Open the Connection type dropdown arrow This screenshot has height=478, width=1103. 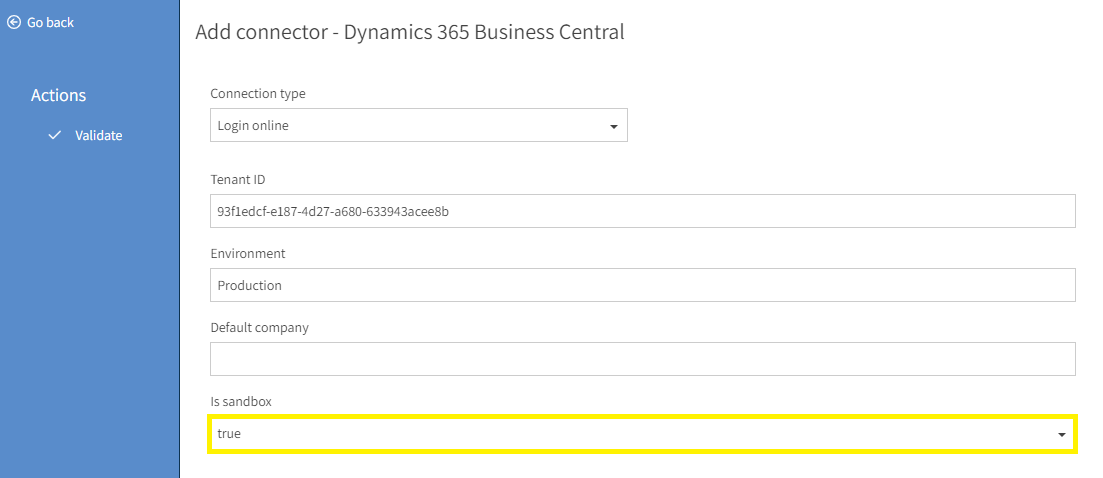tap(613, 127)
